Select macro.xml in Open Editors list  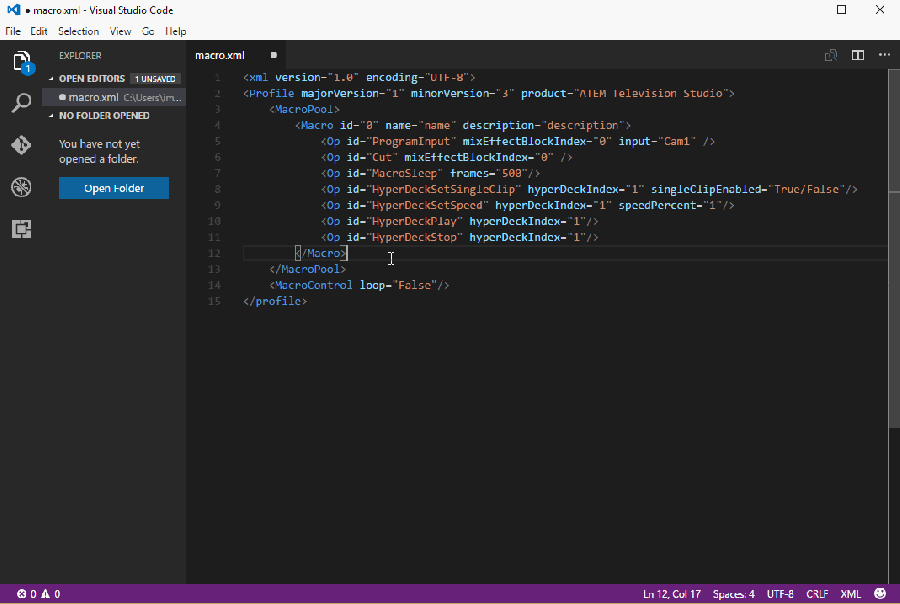(114, 97)
